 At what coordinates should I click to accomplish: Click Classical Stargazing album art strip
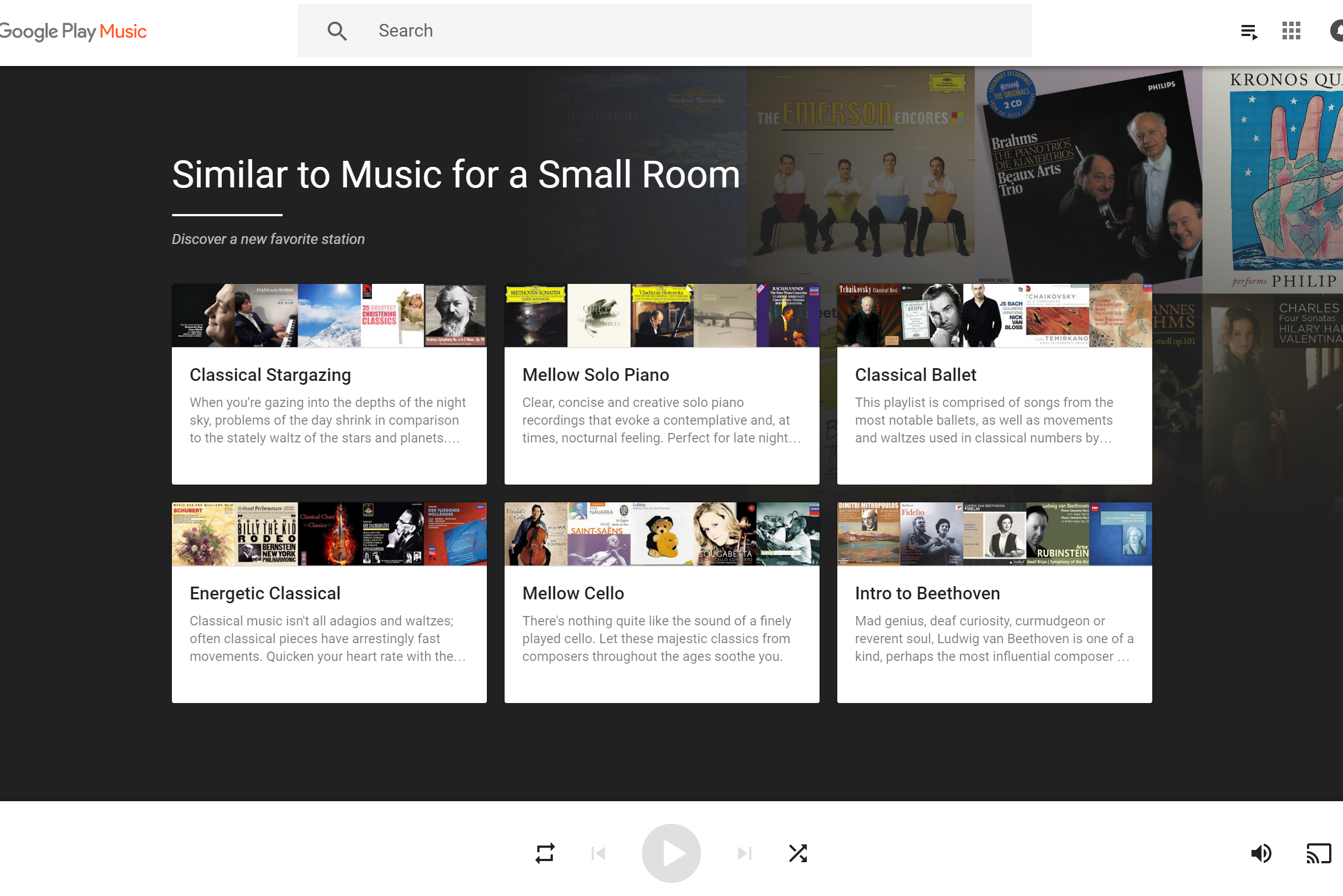(x=329, y=315)
